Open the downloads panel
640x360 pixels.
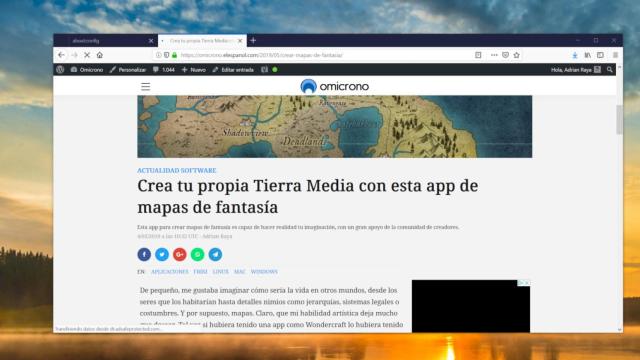tap(575, 55)
